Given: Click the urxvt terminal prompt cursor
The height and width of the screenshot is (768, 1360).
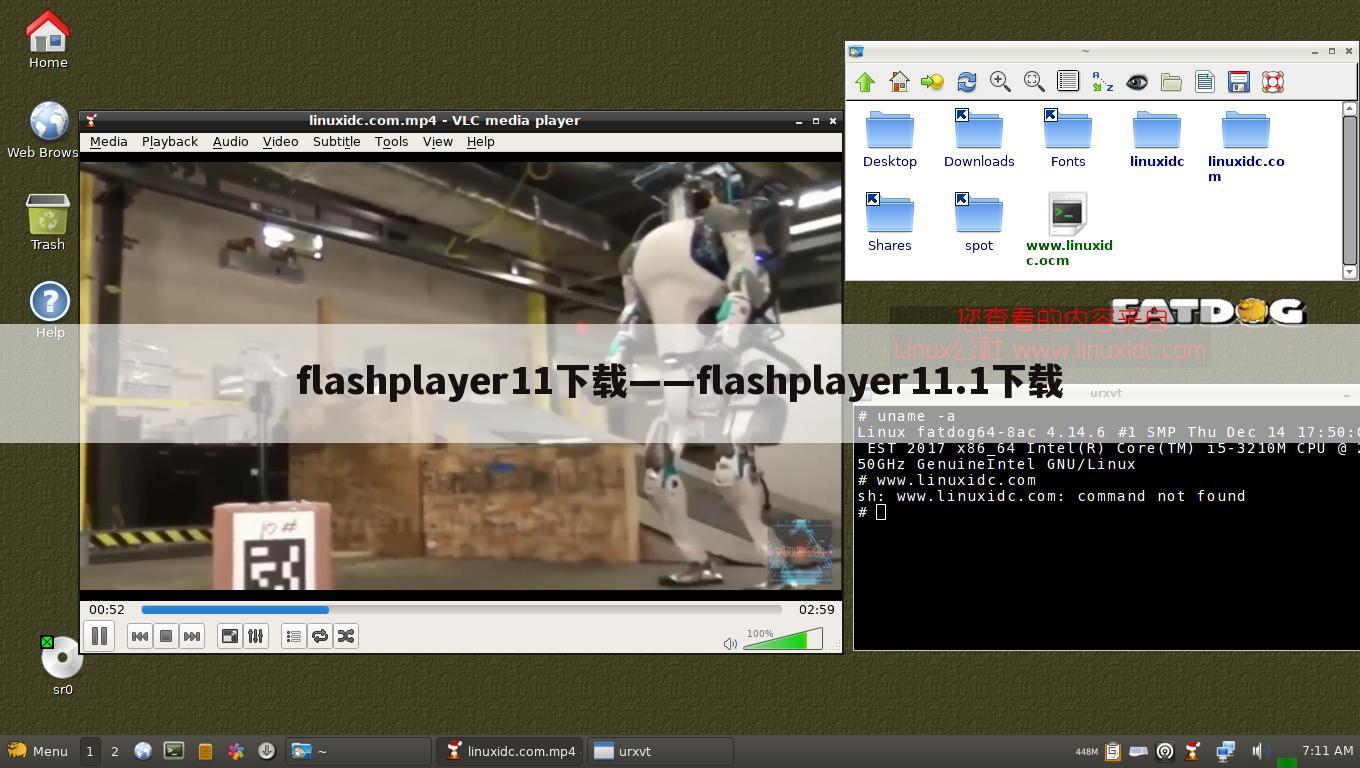Looking at the screenshot, I should point(881,512).
